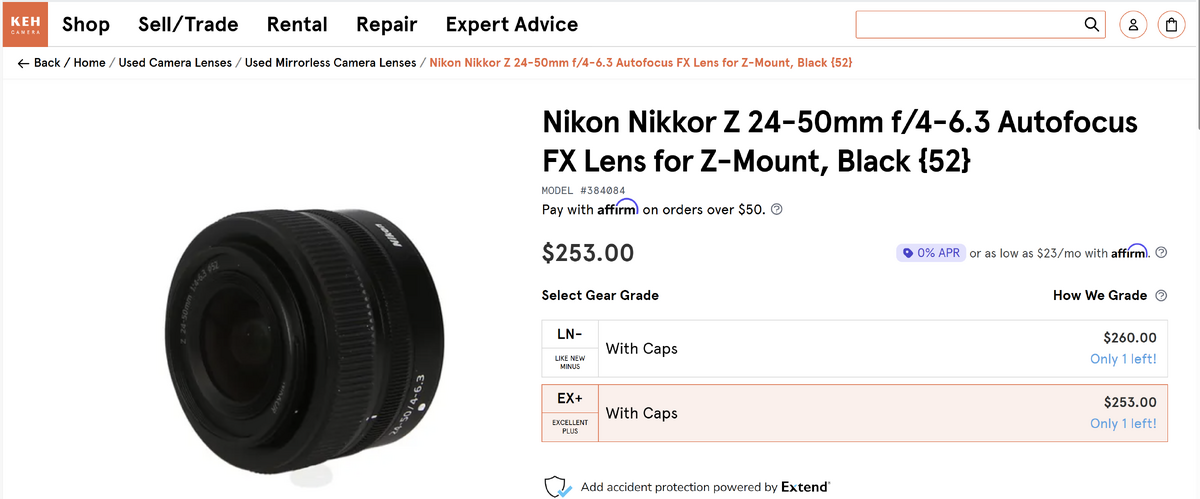Screen dimensions: 1200x499
Task: Open the user account icon
Action: 1134,24
